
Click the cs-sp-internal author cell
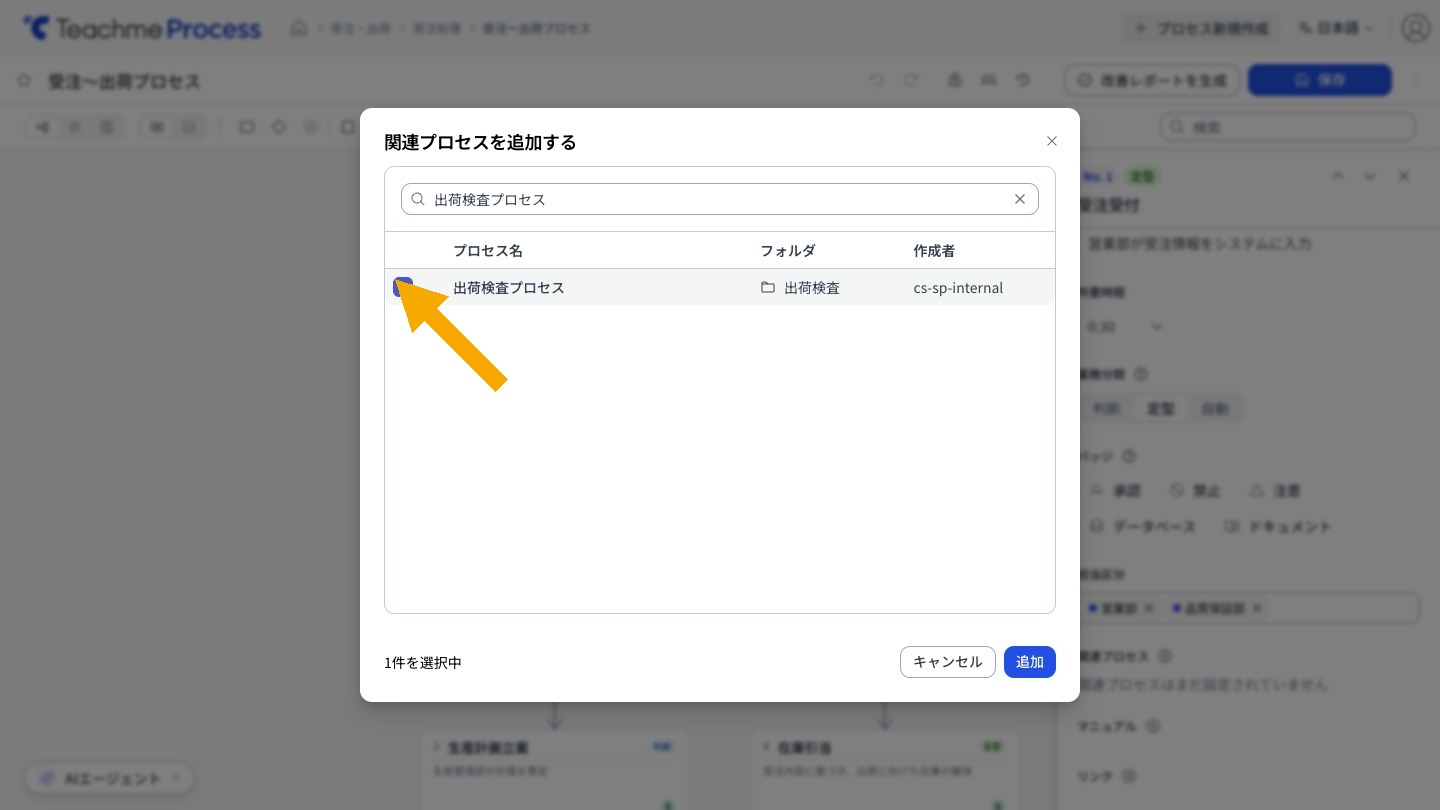click(x=958, y=288)
